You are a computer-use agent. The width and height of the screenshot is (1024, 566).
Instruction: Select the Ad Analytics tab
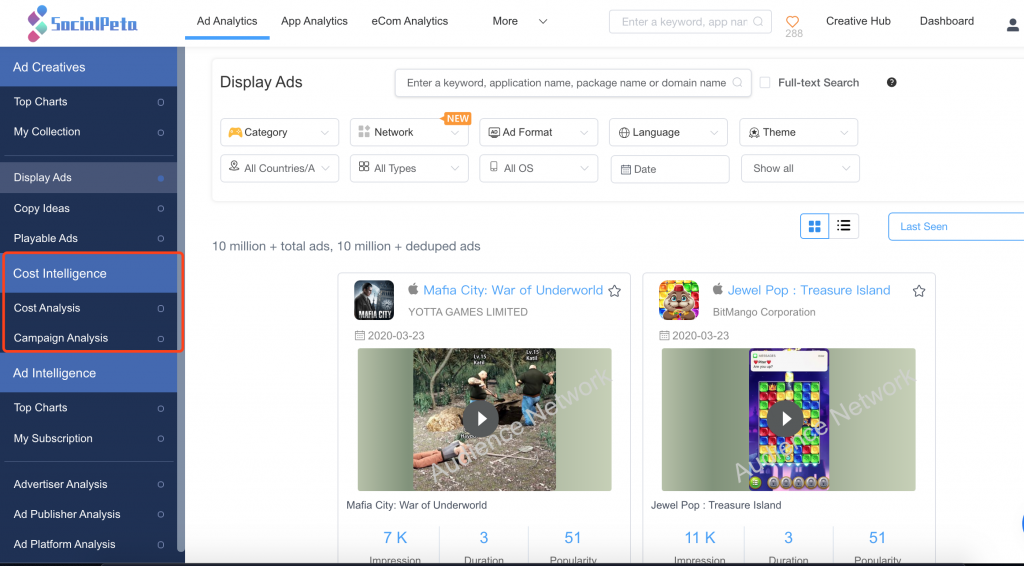[x=227, y=21]
